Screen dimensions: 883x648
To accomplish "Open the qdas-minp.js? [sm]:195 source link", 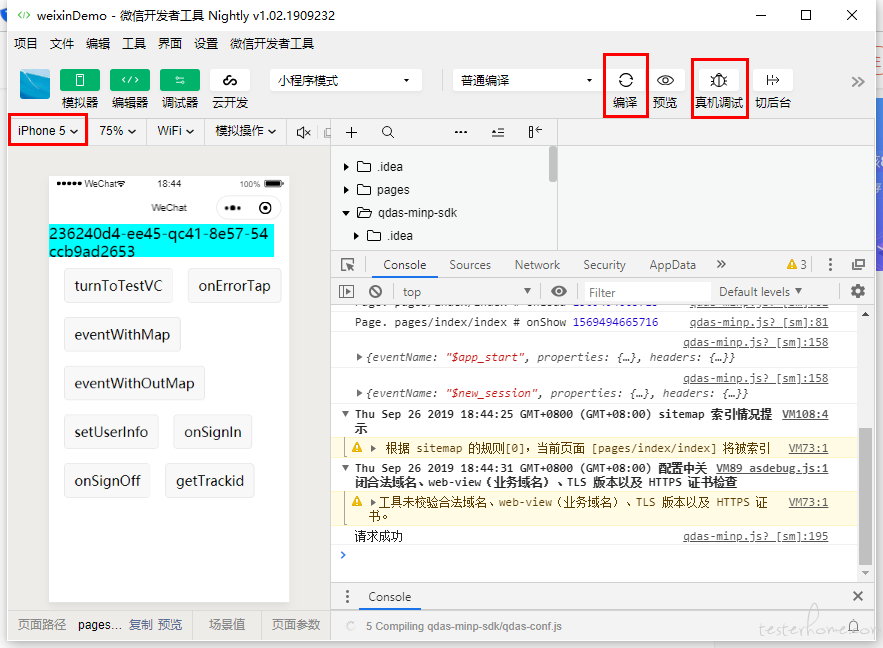I will coord(755,536).
